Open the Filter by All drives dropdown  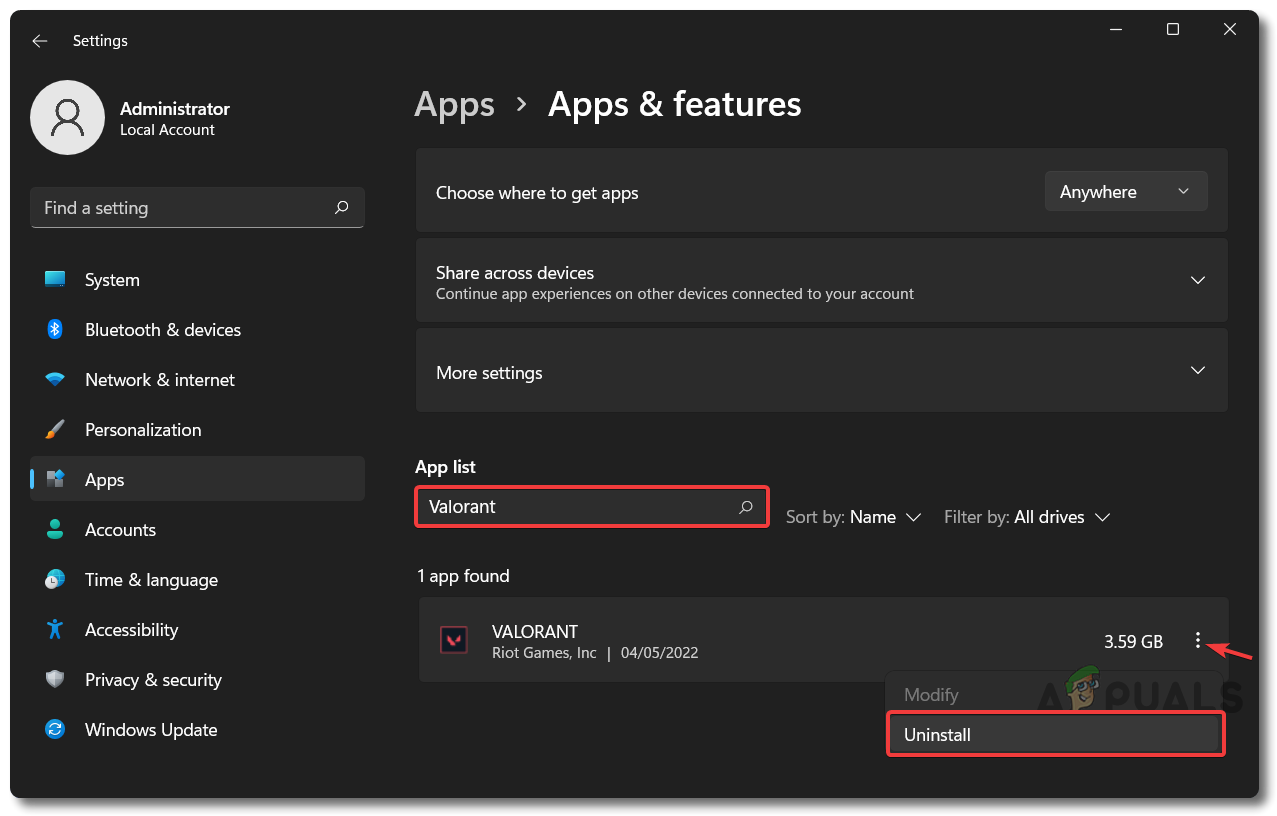pos(1027,517)
